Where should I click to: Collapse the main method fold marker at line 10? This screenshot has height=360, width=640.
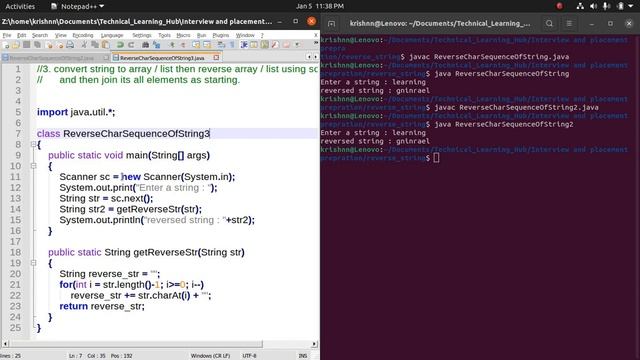point(33,166)
